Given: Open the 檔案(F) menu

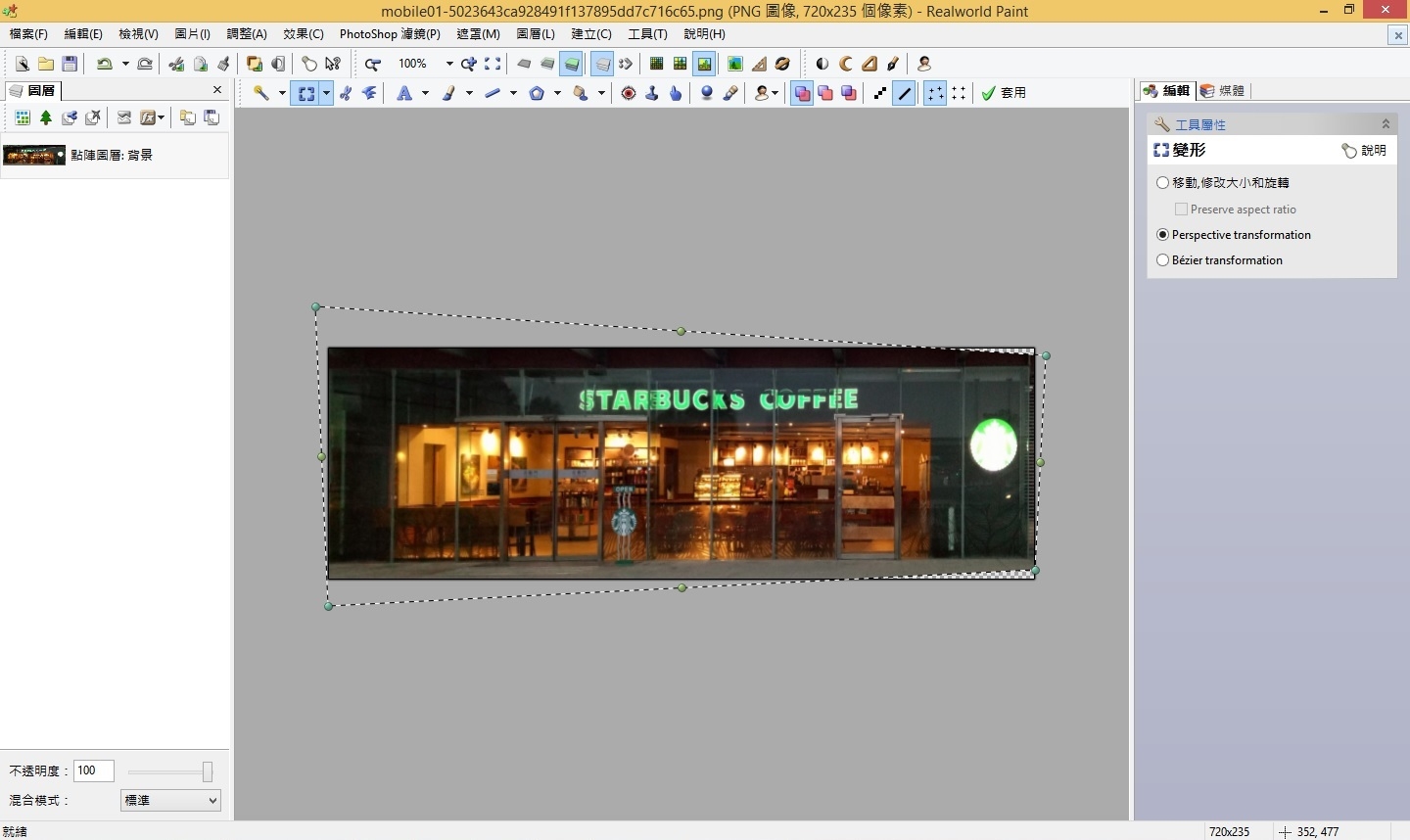Looking at the screenshot, I should click(x=28, y=34).
